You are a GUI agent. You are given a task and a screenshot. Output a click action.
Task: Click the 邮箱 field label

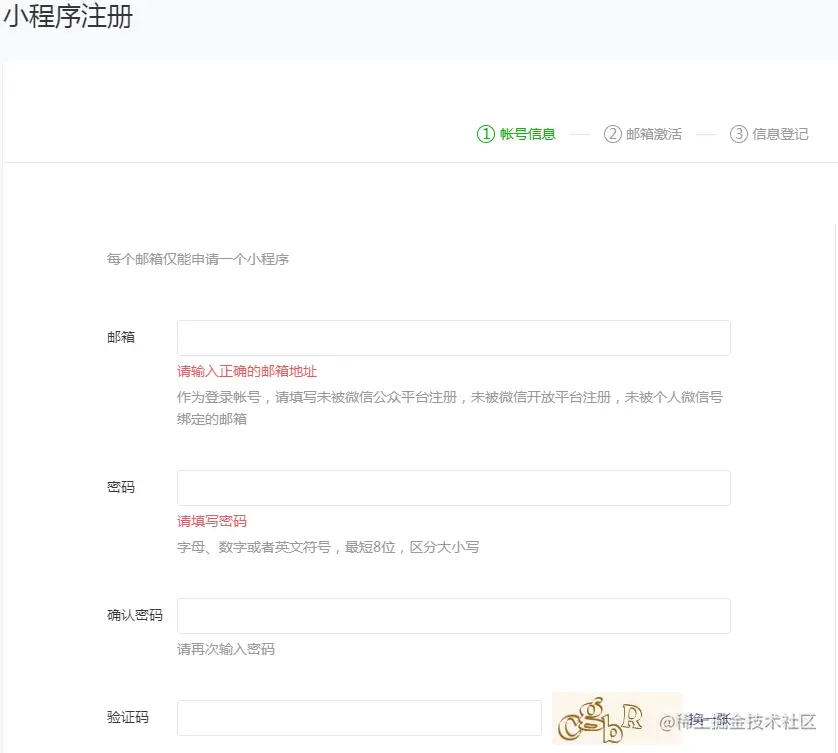click(121, 337)
